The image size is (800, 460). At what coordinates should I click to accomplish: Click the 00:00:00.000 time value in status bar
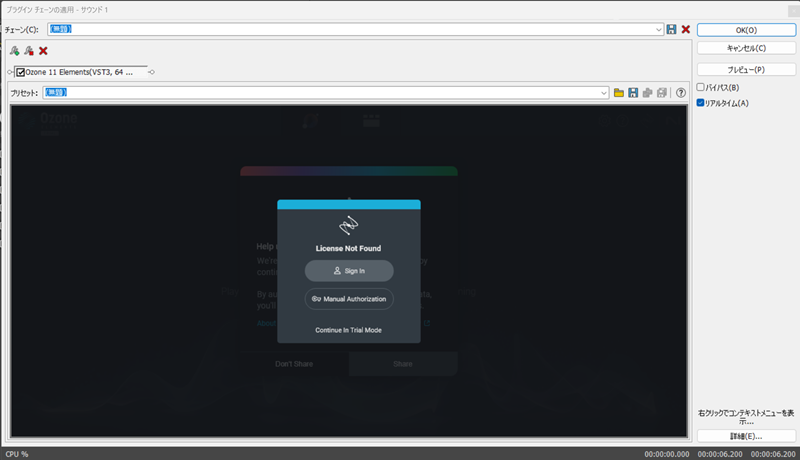click(x=667, y=454)
